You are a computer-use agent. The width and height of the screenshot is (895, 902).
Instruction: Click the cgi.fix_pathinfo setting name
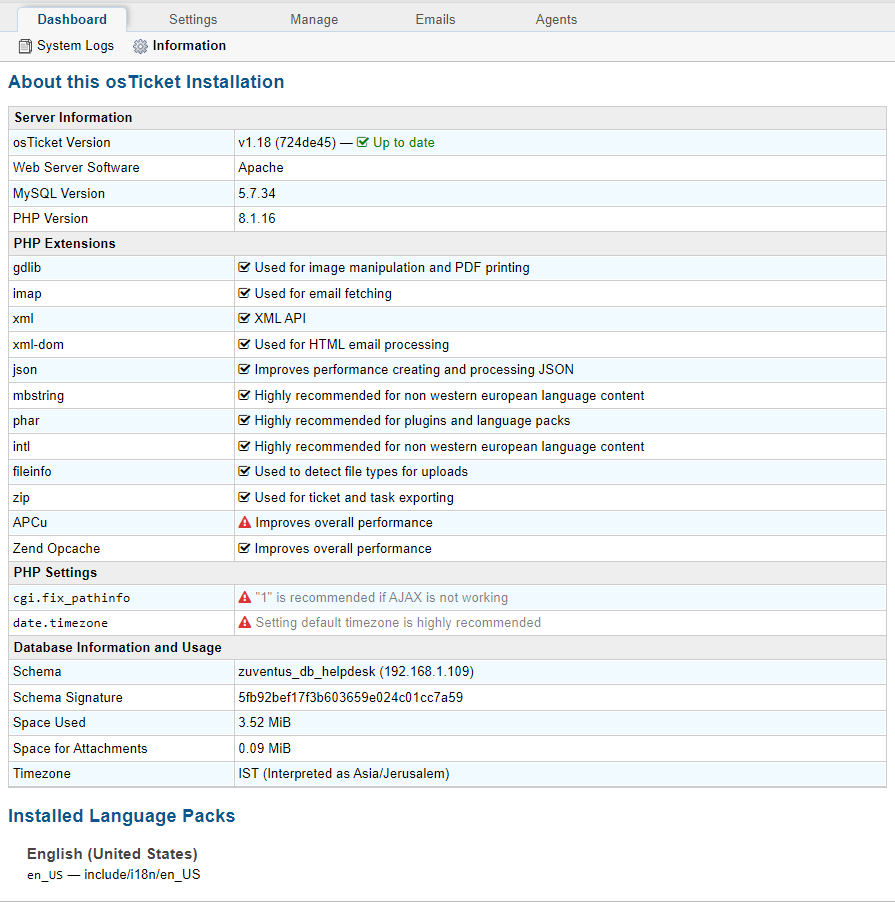tap(72, 598)
